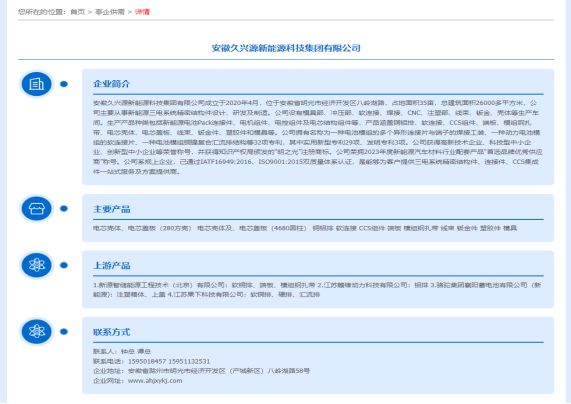
Task: Click the 企业简介 description paragraph
Action: [318, 137]
